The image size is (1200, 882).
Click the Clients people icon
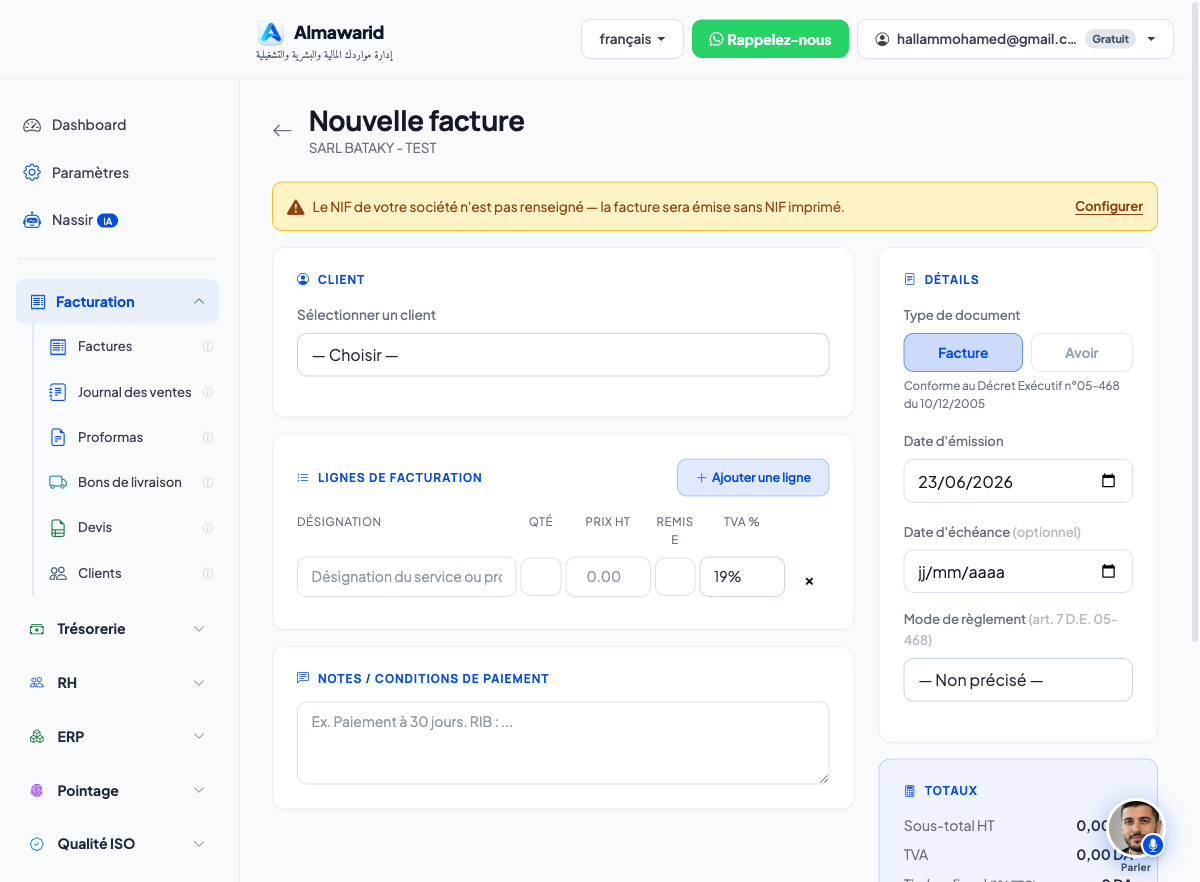coord(58,573)
